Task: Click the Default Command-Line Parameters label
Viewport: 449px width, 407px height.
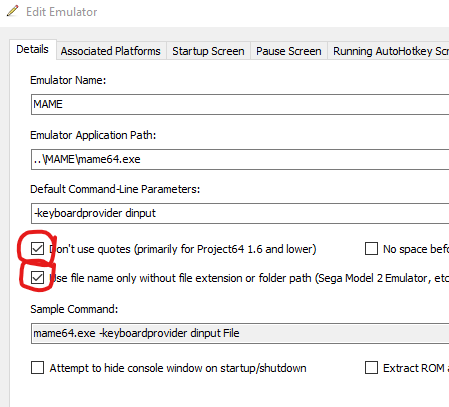Action: coord(115,189)
